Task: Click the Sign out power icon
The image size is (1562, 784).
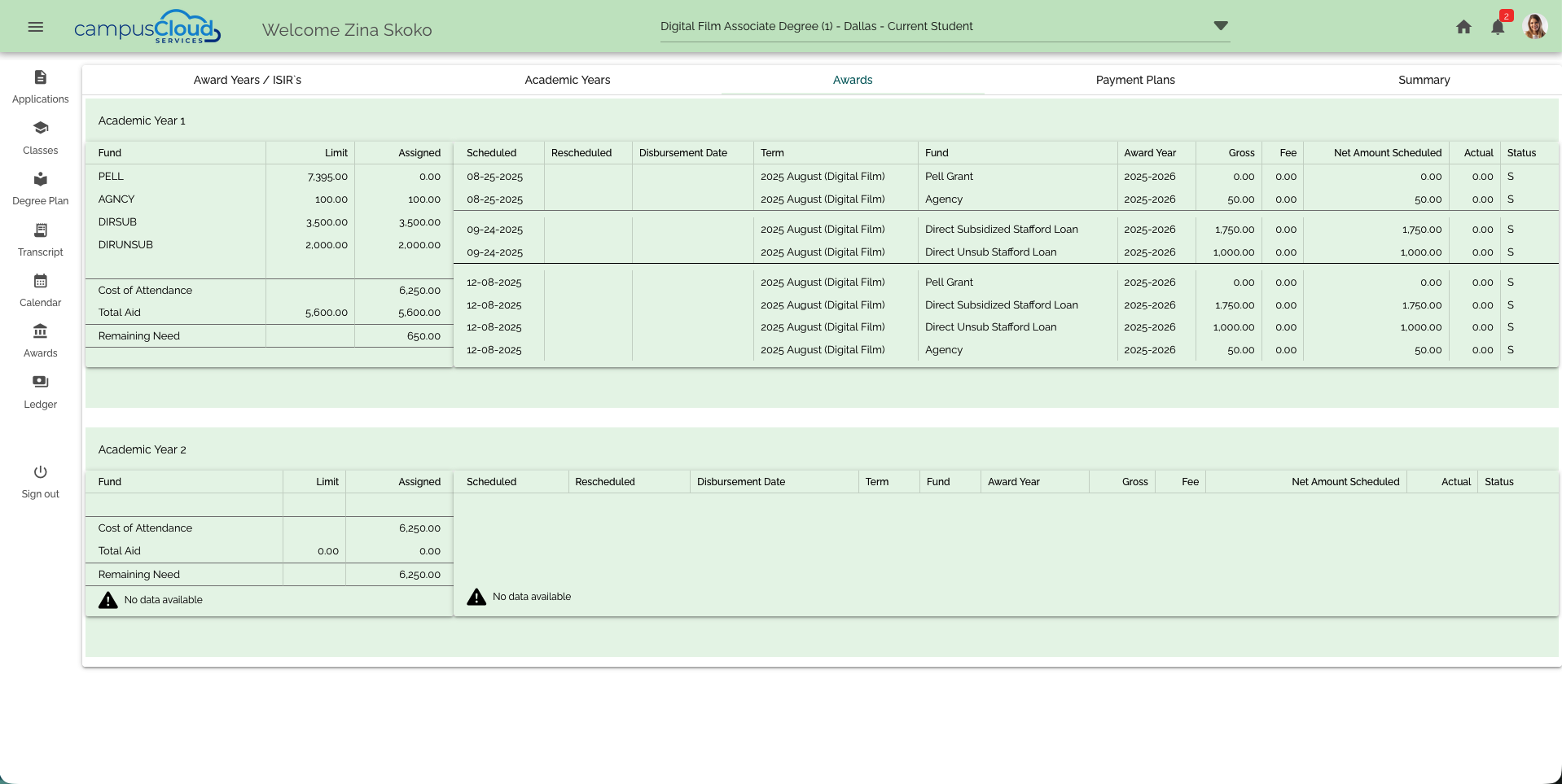Action: click(40, 472)
